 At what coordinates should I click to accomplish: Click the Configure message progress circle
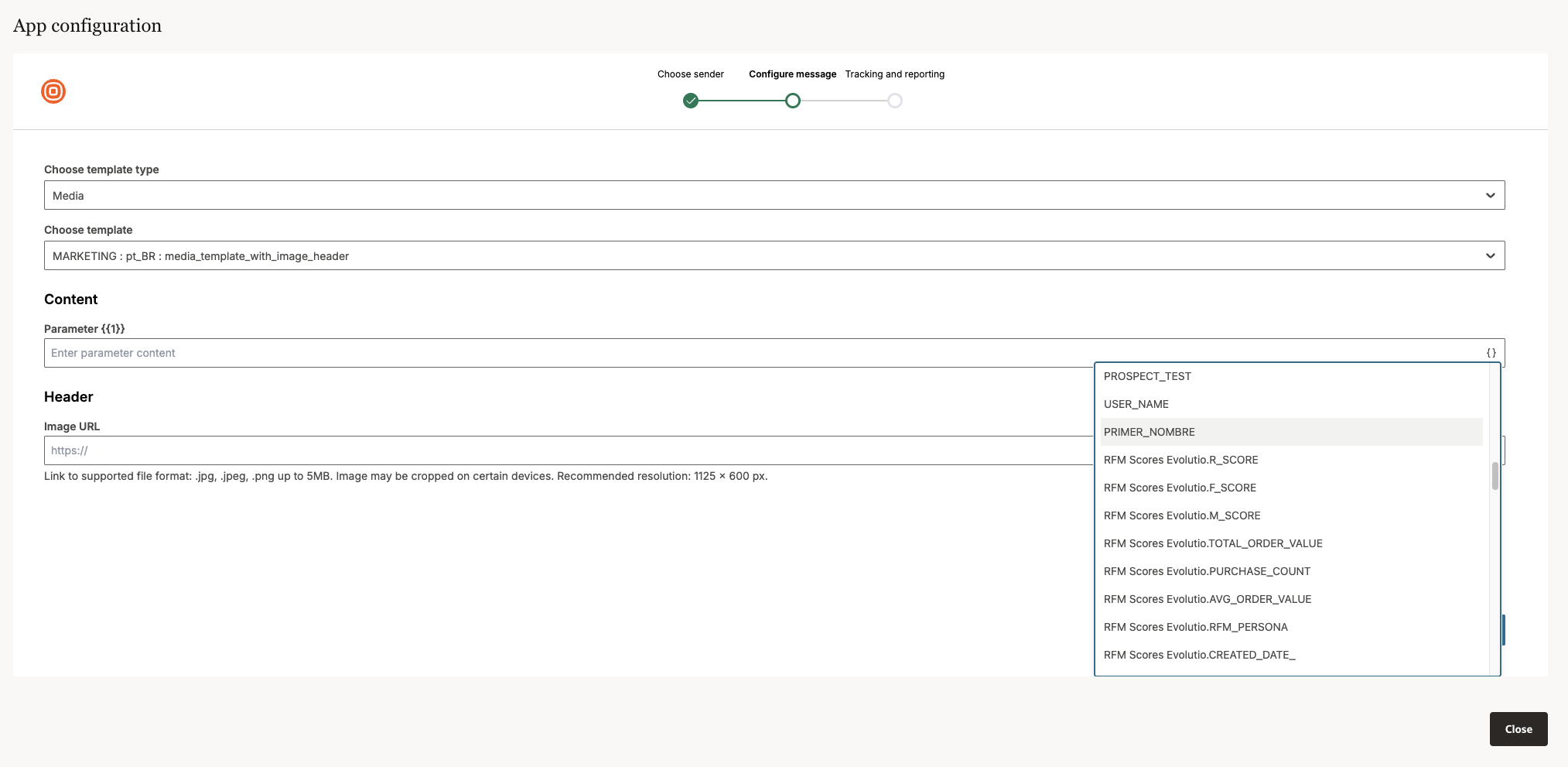[792, 101]
